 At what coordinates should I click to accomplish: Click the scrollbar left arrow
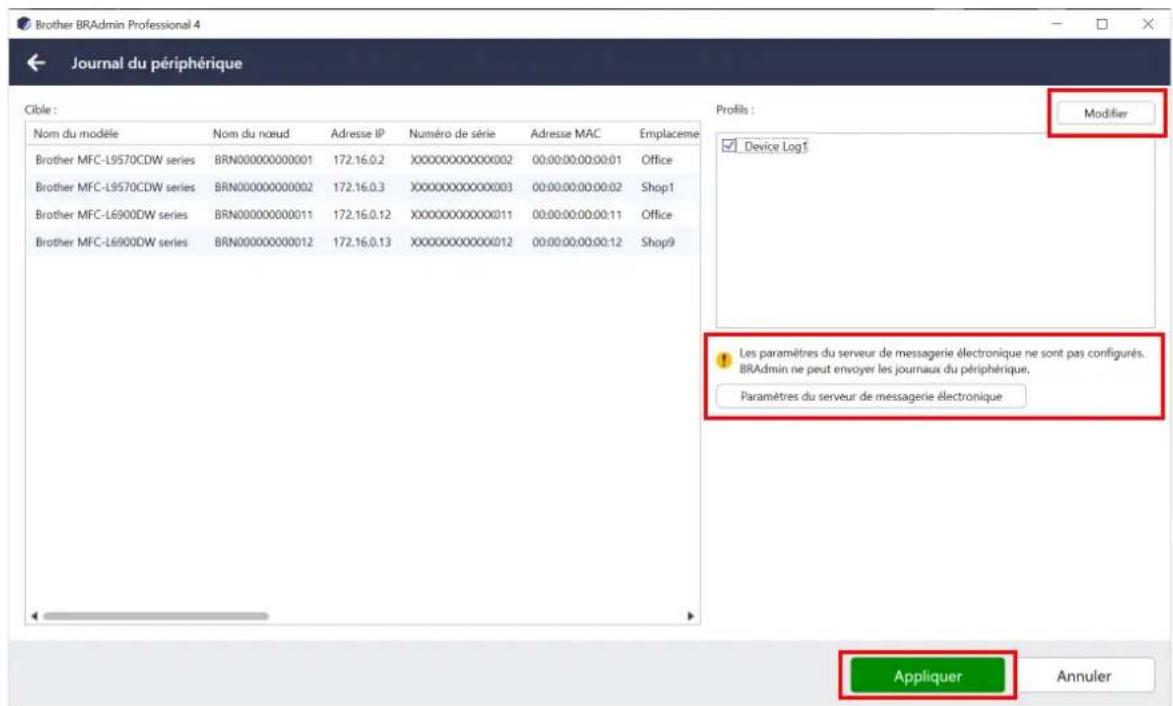pyautogui.click(x=34, y=616)
